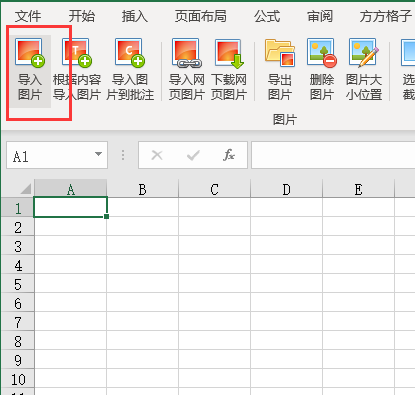Click the formula bar input area
This screenshot has width=415, height=395.
point(333,155)
